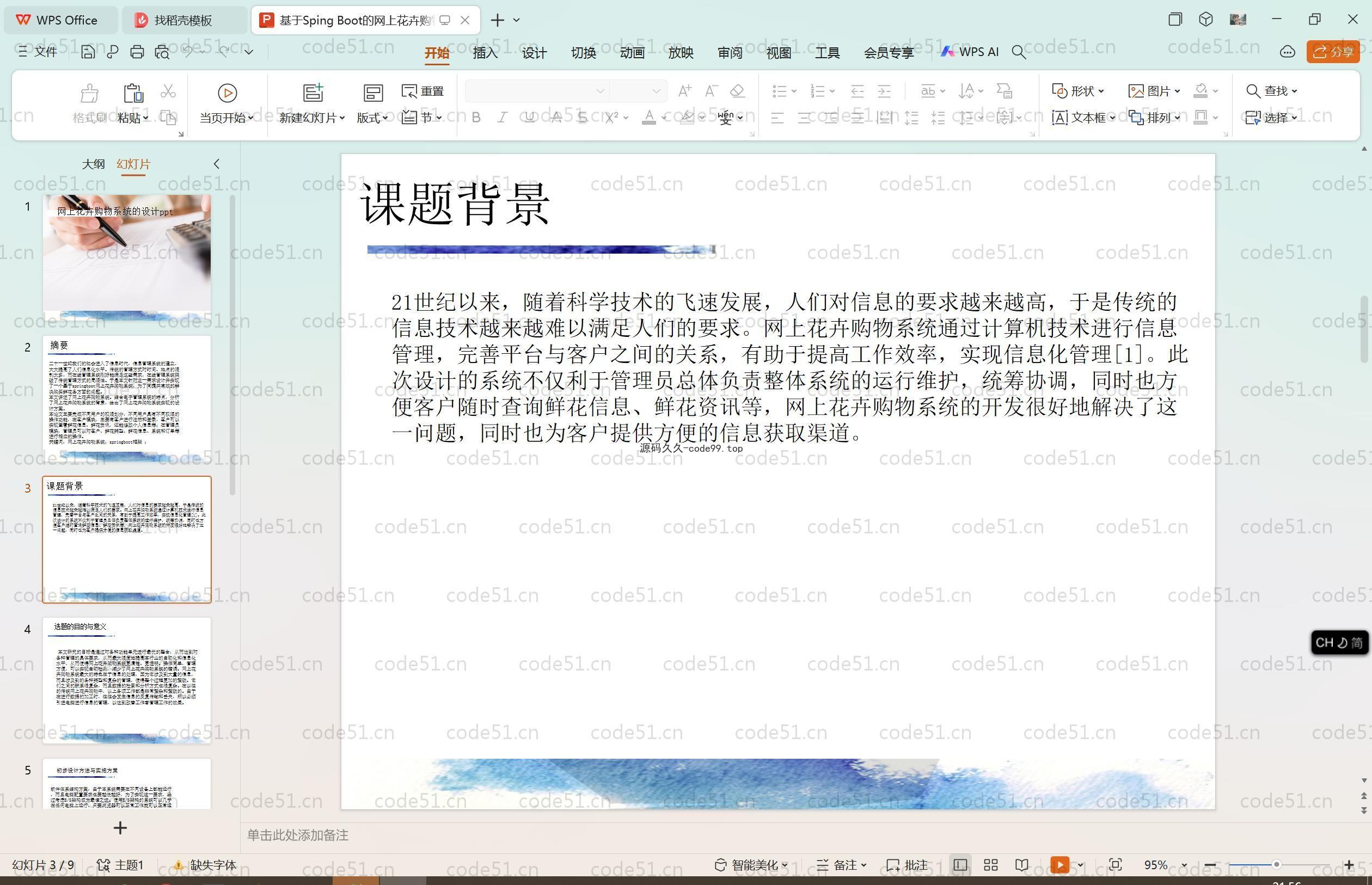The width and height of the screenshot is (1372, 885).
Task: Switch to reading view icon
Action: (x=1021, y=865)
